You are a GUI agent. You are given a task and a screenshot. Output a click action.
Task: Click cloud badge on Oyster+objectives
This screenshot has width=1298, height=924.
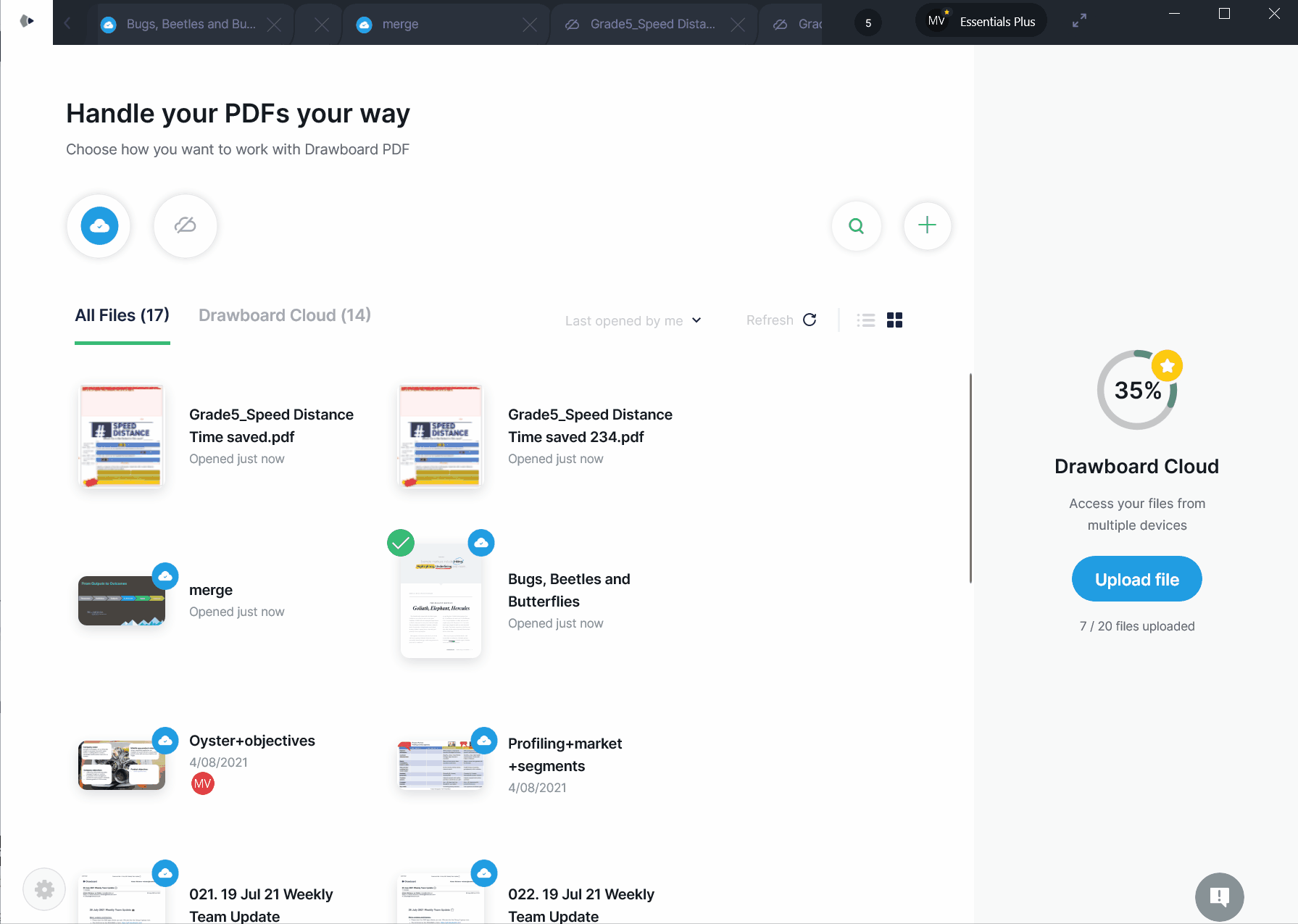165,741
